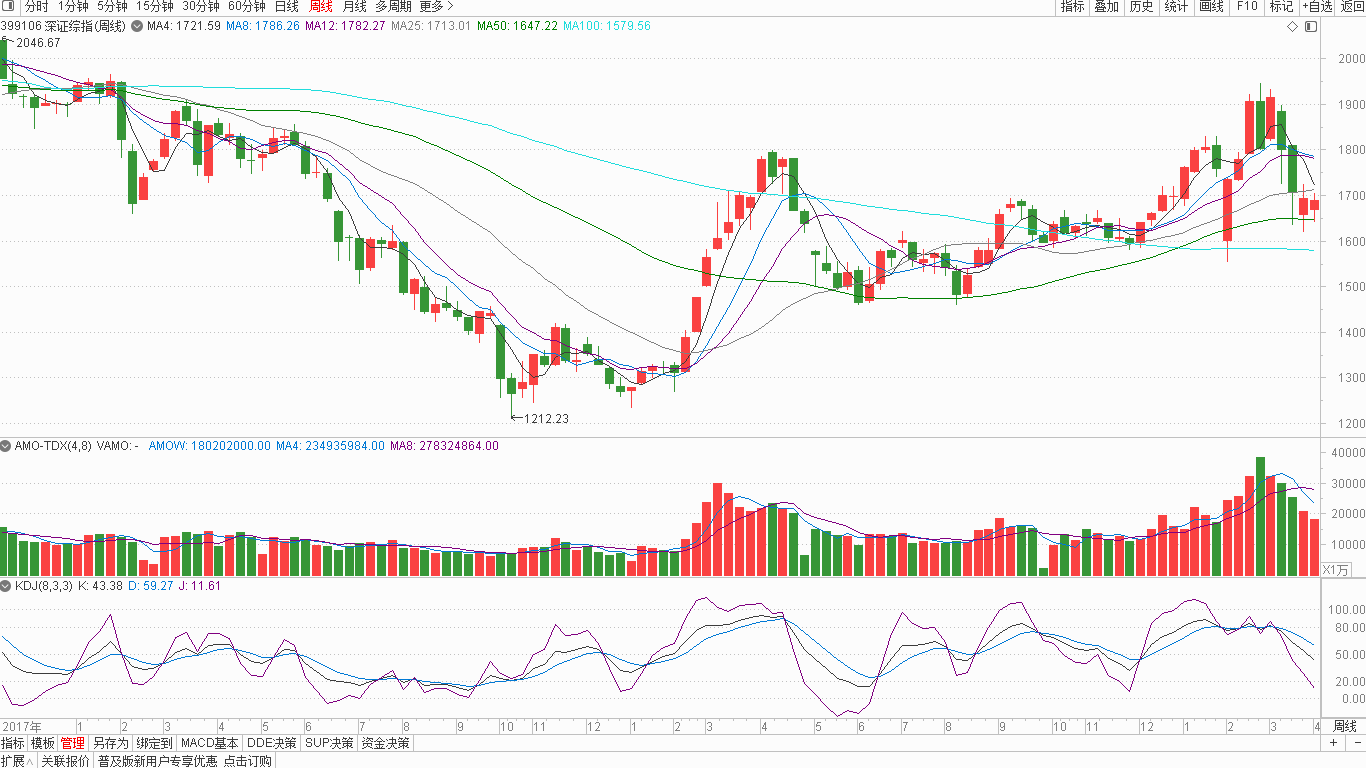The image size is (1366, 768).
Task: Click the 399106 深证综指(周线) title
Action: [x=64, y=26]
